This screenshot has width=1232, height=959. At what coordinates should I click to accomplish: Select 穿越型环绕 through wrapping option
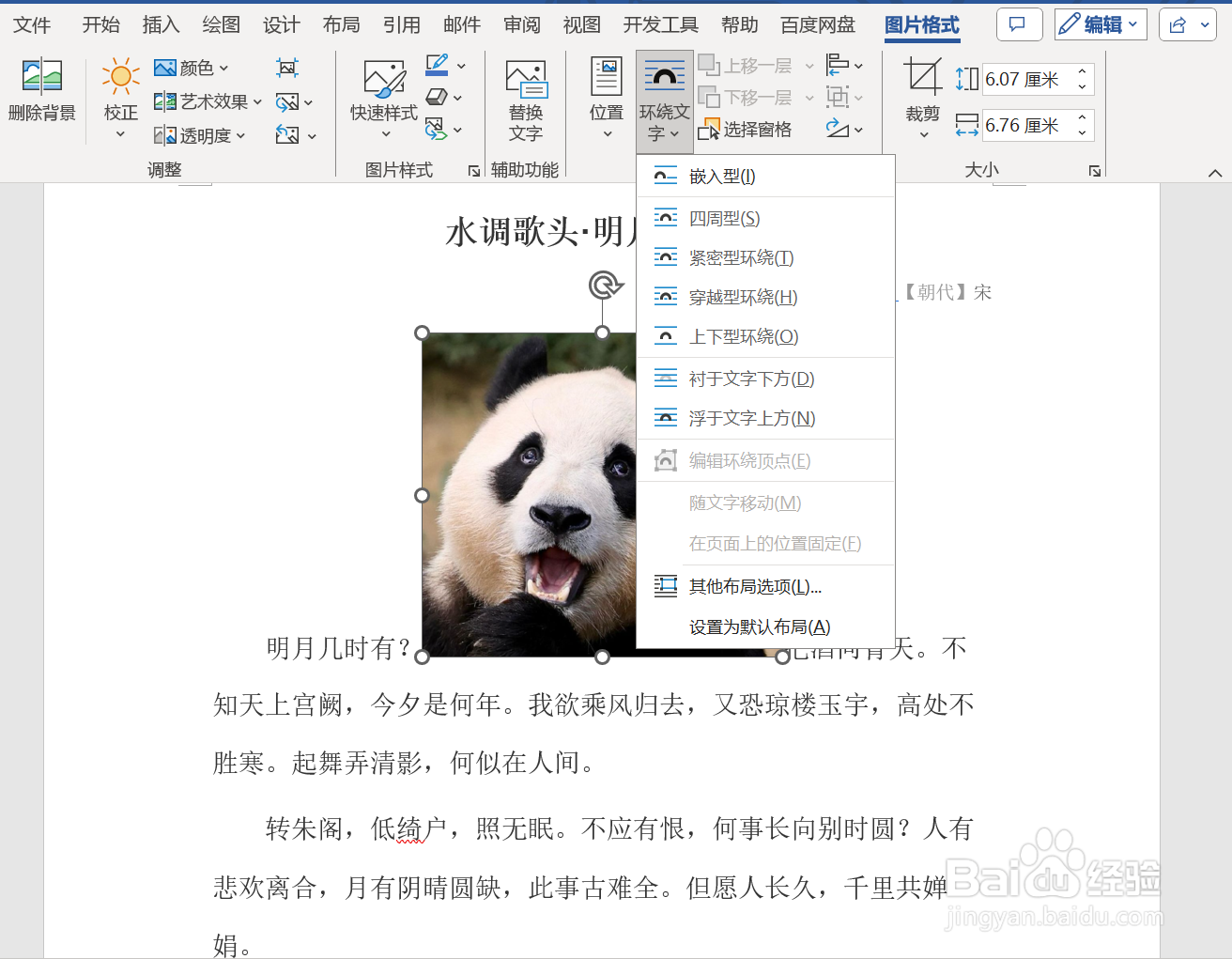(765, 297)
